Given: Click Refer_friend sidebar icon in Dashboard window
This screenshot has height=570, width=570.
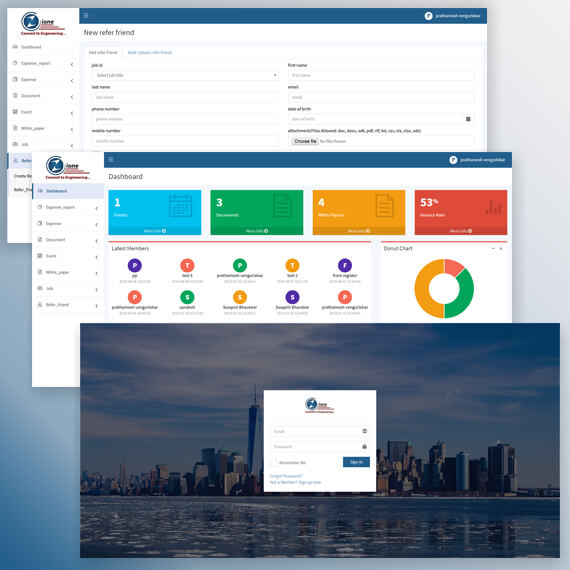Looking at the screenshot, I should (x=40, y=305).
